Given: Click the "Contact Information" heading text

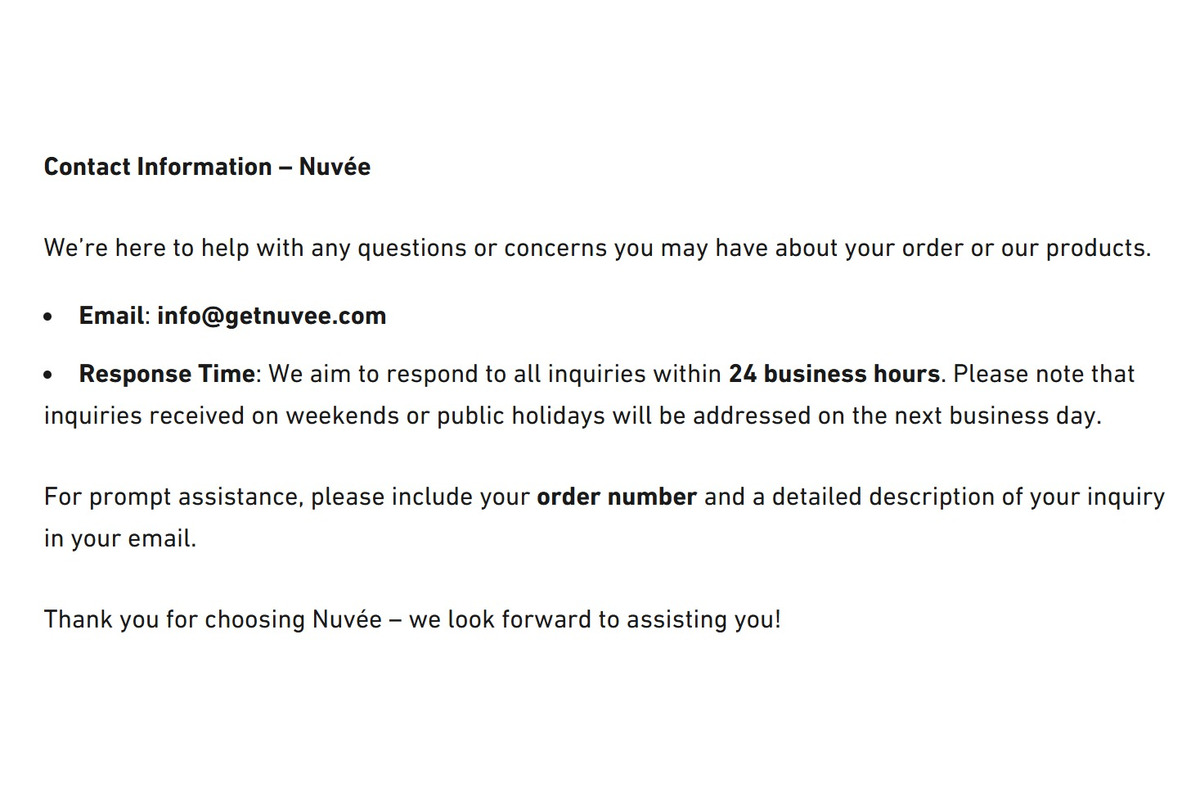Looking at the screenshot, I should click(x=157, y=167).
